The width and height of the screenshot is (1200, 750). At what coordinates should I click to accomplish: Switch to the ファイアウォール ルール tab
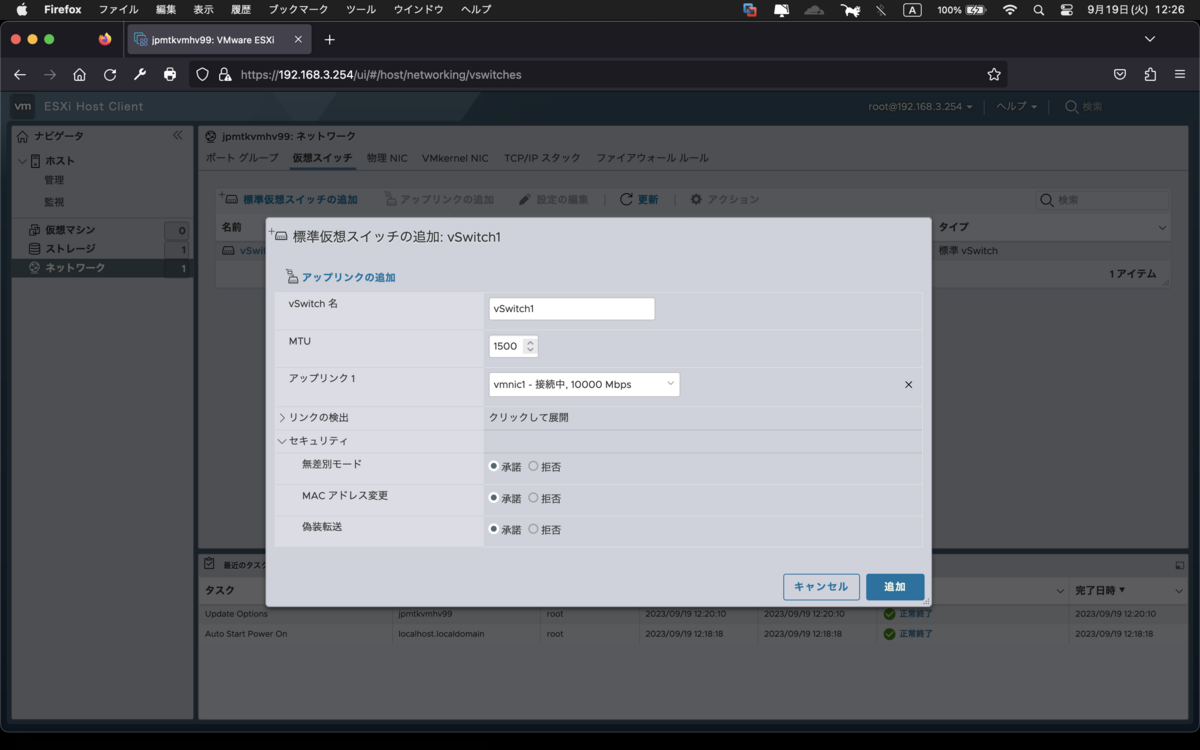click(652, 158)
